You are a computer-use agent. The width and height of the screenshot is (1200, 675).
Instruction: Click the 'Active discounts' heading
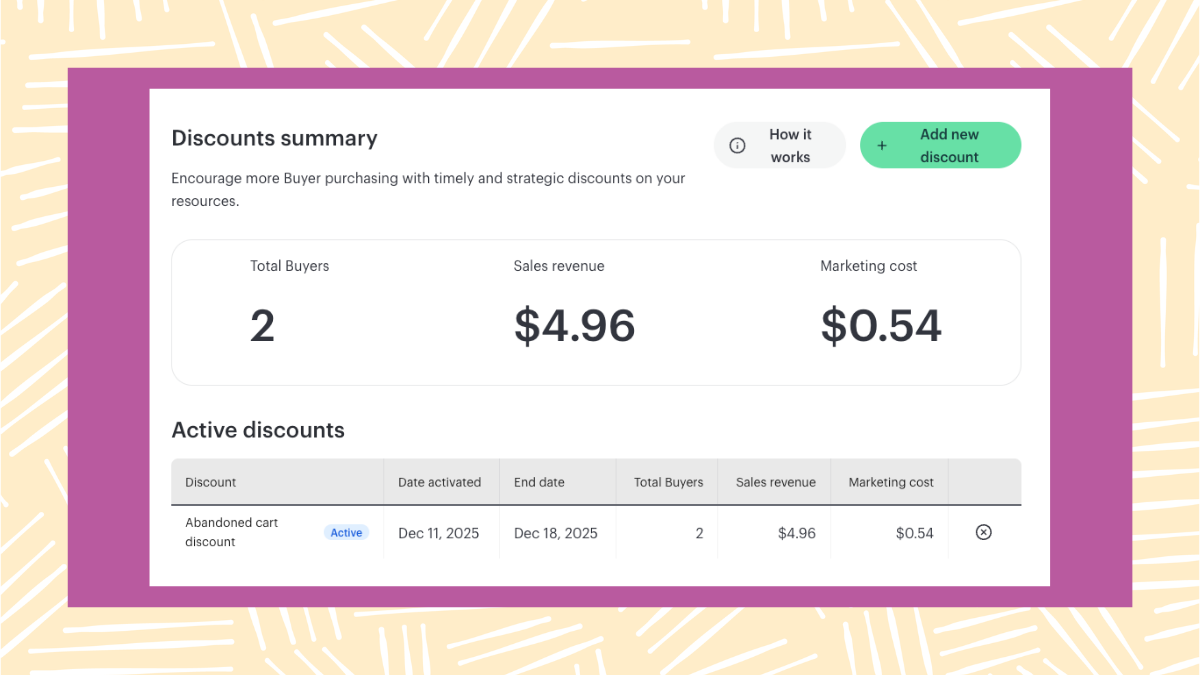point(258,430)
